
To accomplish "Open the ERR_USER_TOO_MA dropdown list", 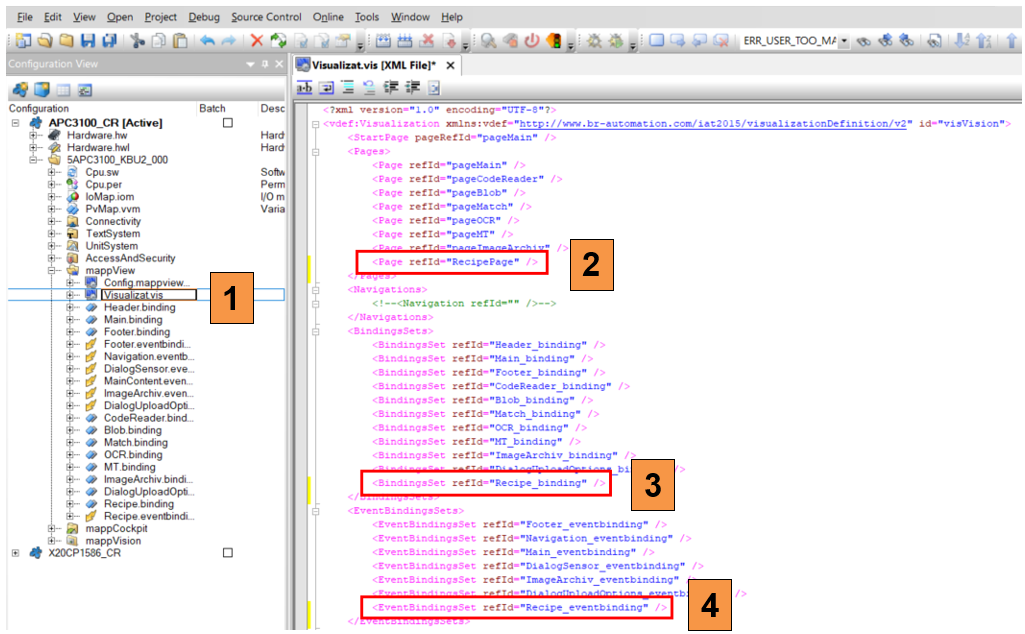I will [845, 41].
